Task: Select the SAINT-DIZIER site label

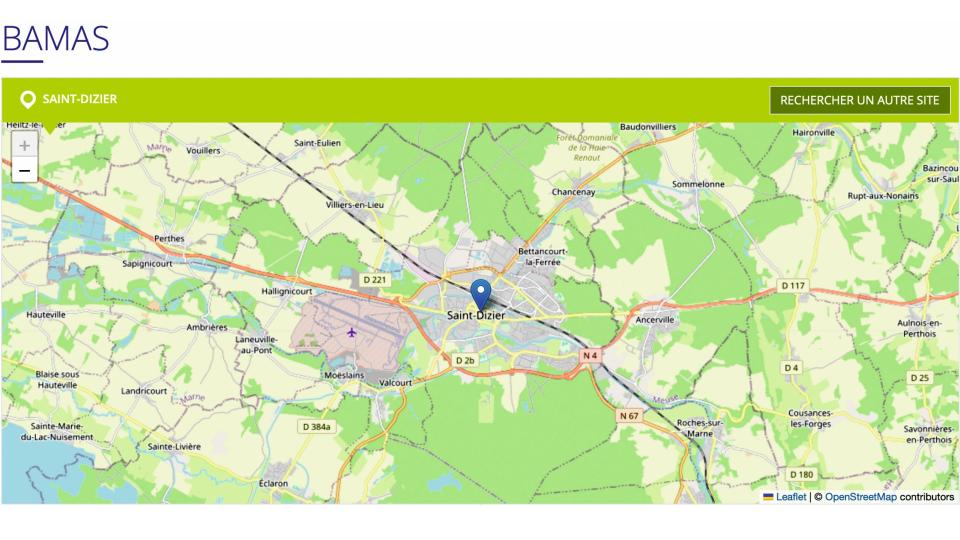Action: click(x=80, y=99)
